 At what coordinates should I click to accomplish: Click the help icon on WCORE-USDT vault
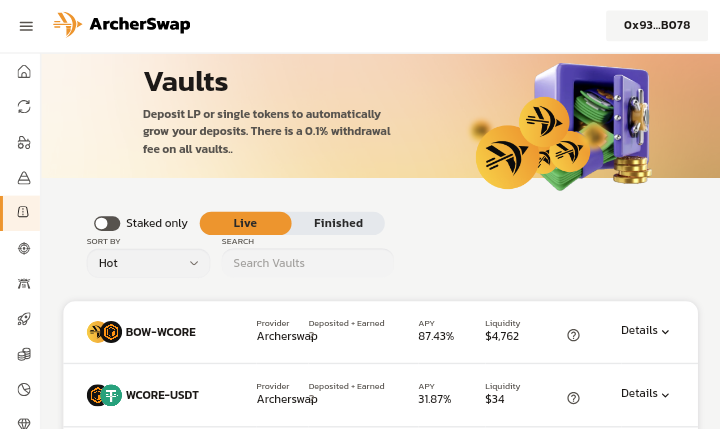point(573,398)
